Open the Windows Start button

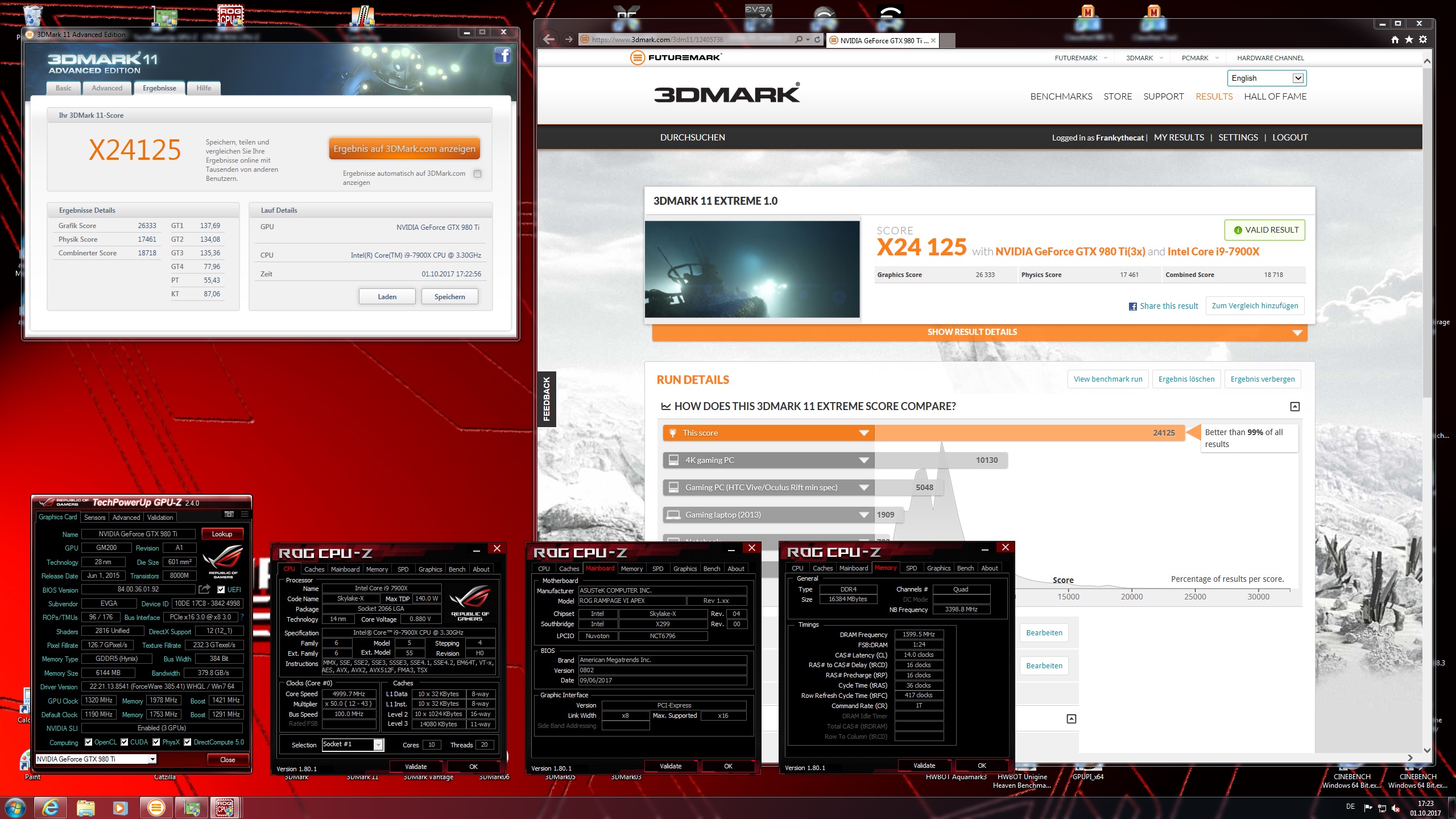click(x=15, y=808)
